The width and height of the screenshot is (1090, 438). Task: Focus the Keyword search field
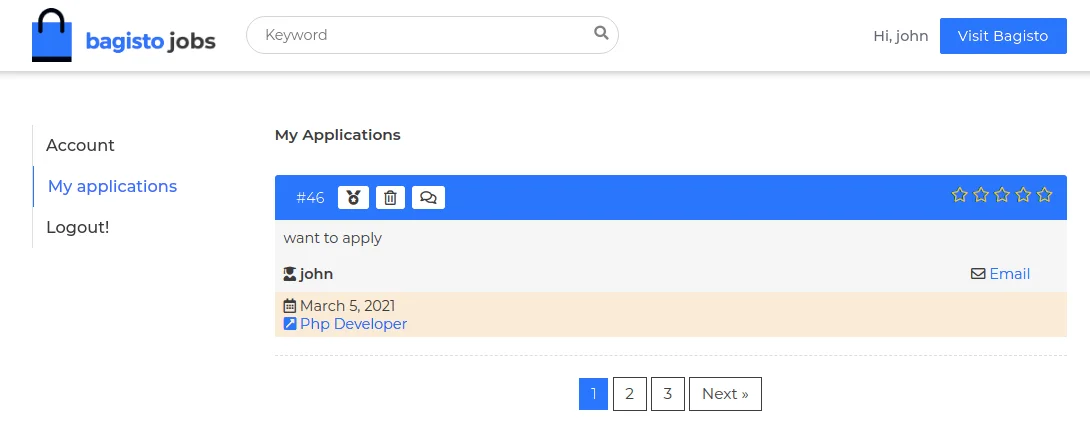coord(432,35)
